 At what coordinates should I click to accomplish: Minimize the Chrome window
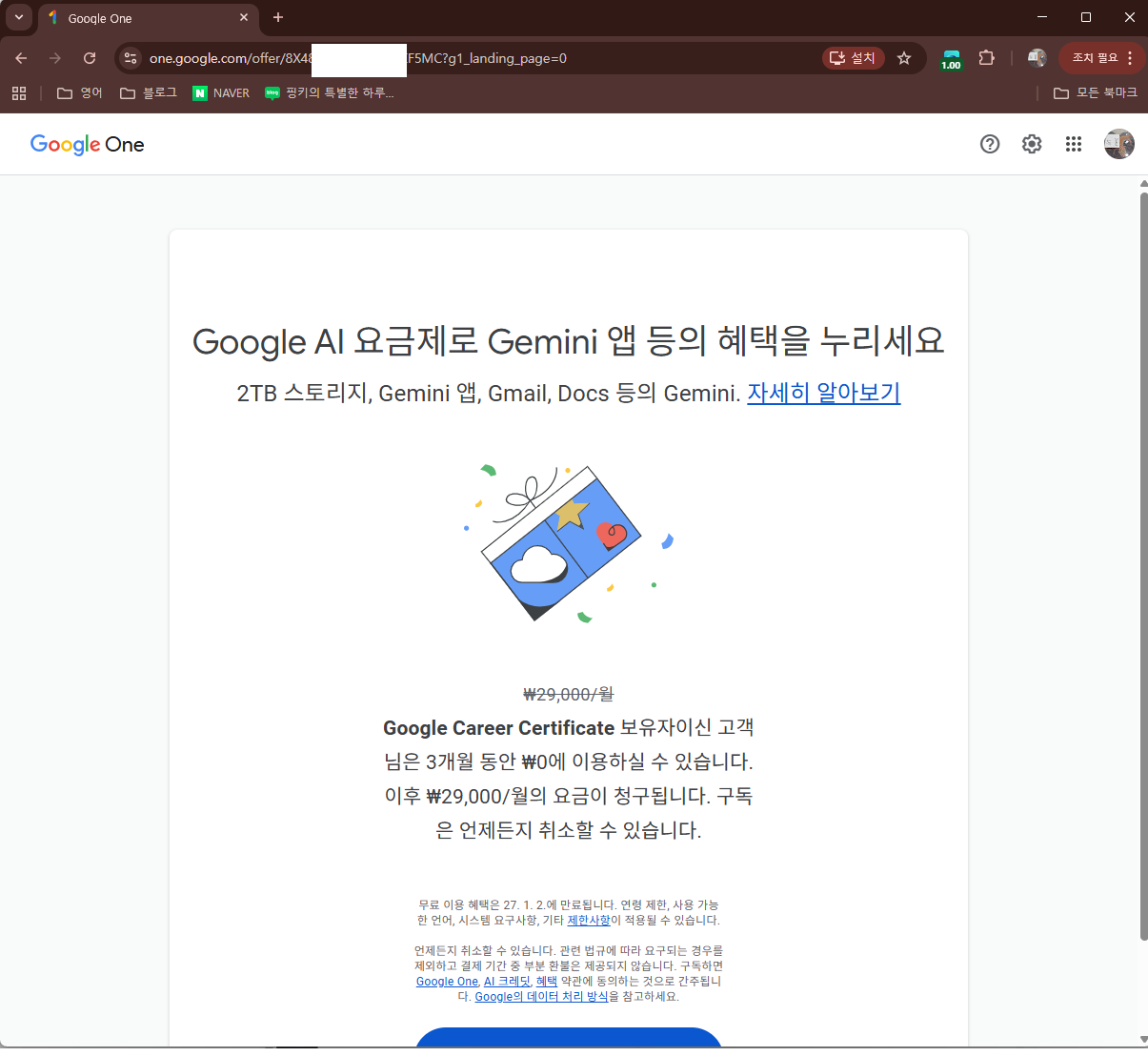click(x=1041, y=17)
